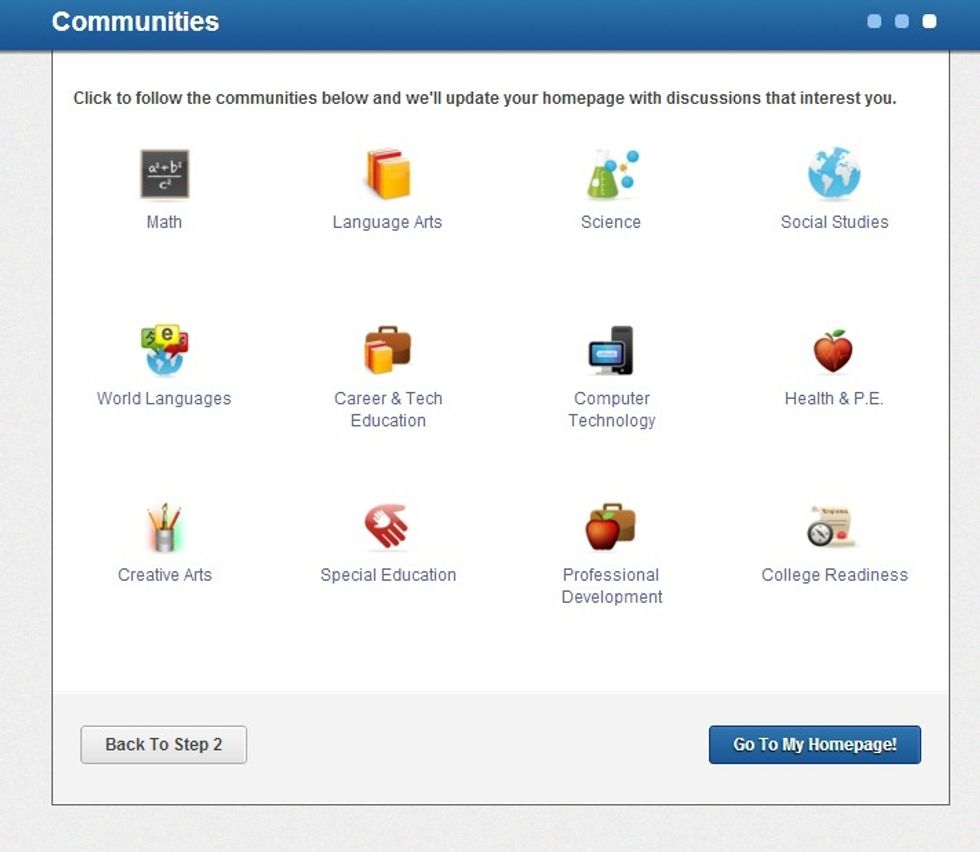980x852 pixels.
Task: Click Back To Step 2 button
Action: 164,744
